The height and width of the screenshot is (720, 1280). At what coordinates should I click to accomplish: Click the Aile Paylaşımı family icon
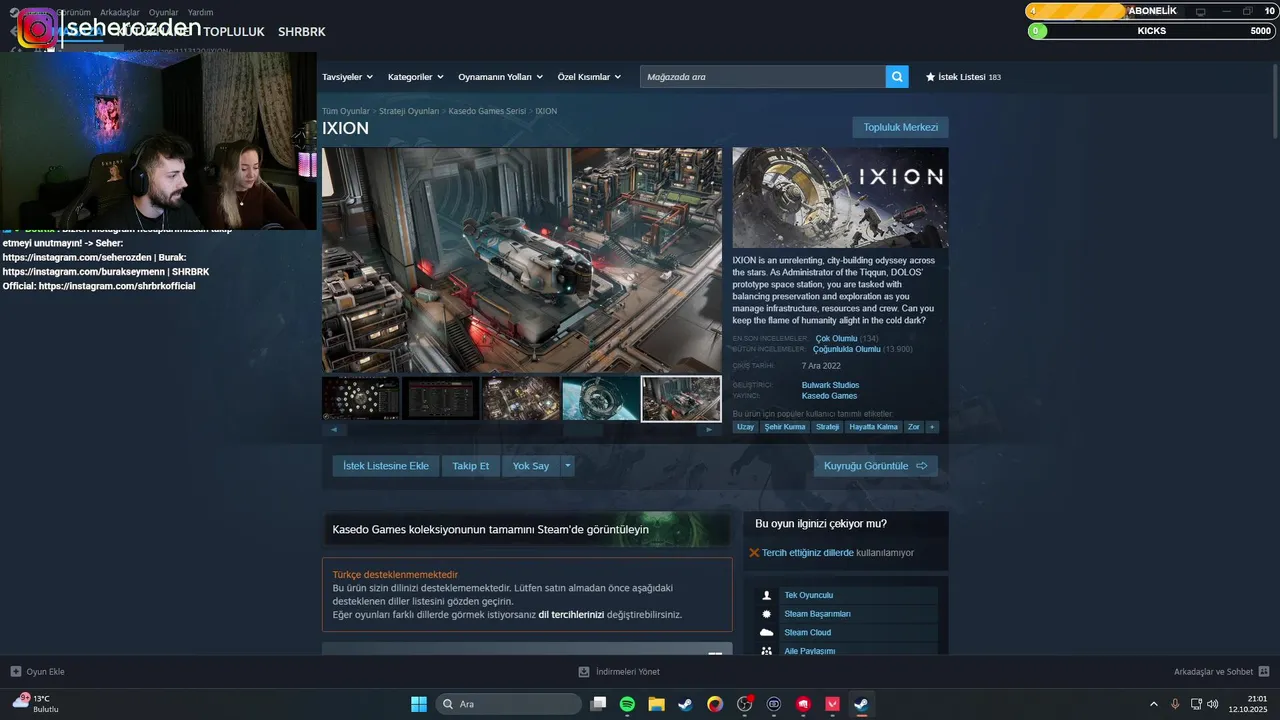pyautogui.click(x=767, y=651)
